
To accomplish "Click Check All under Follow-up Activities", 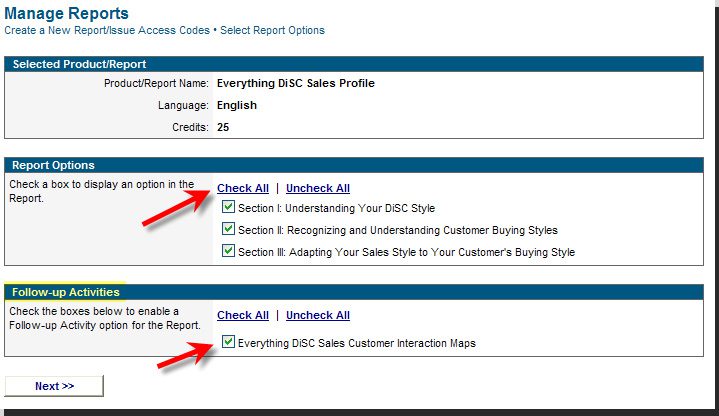I will point(243,315).
